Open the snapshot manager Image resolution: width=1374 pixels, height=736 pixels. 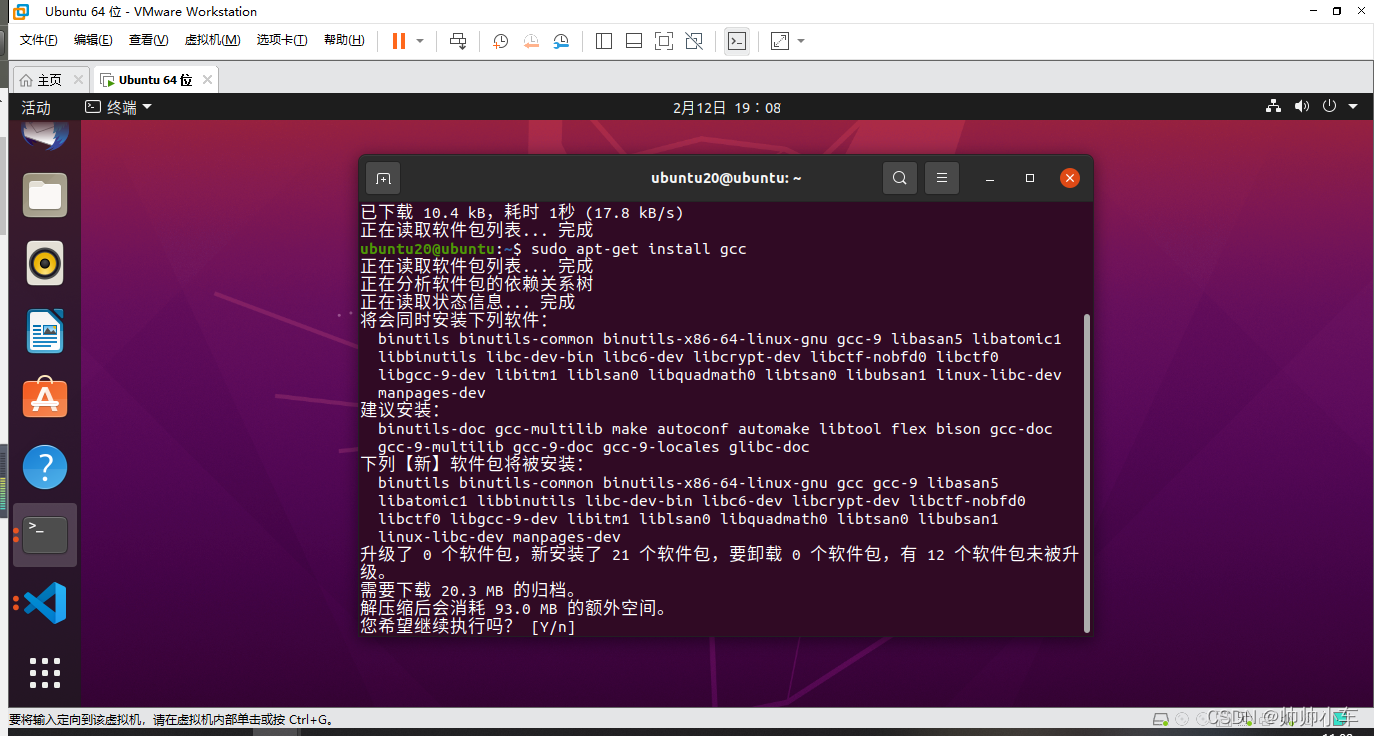(561, 41)
